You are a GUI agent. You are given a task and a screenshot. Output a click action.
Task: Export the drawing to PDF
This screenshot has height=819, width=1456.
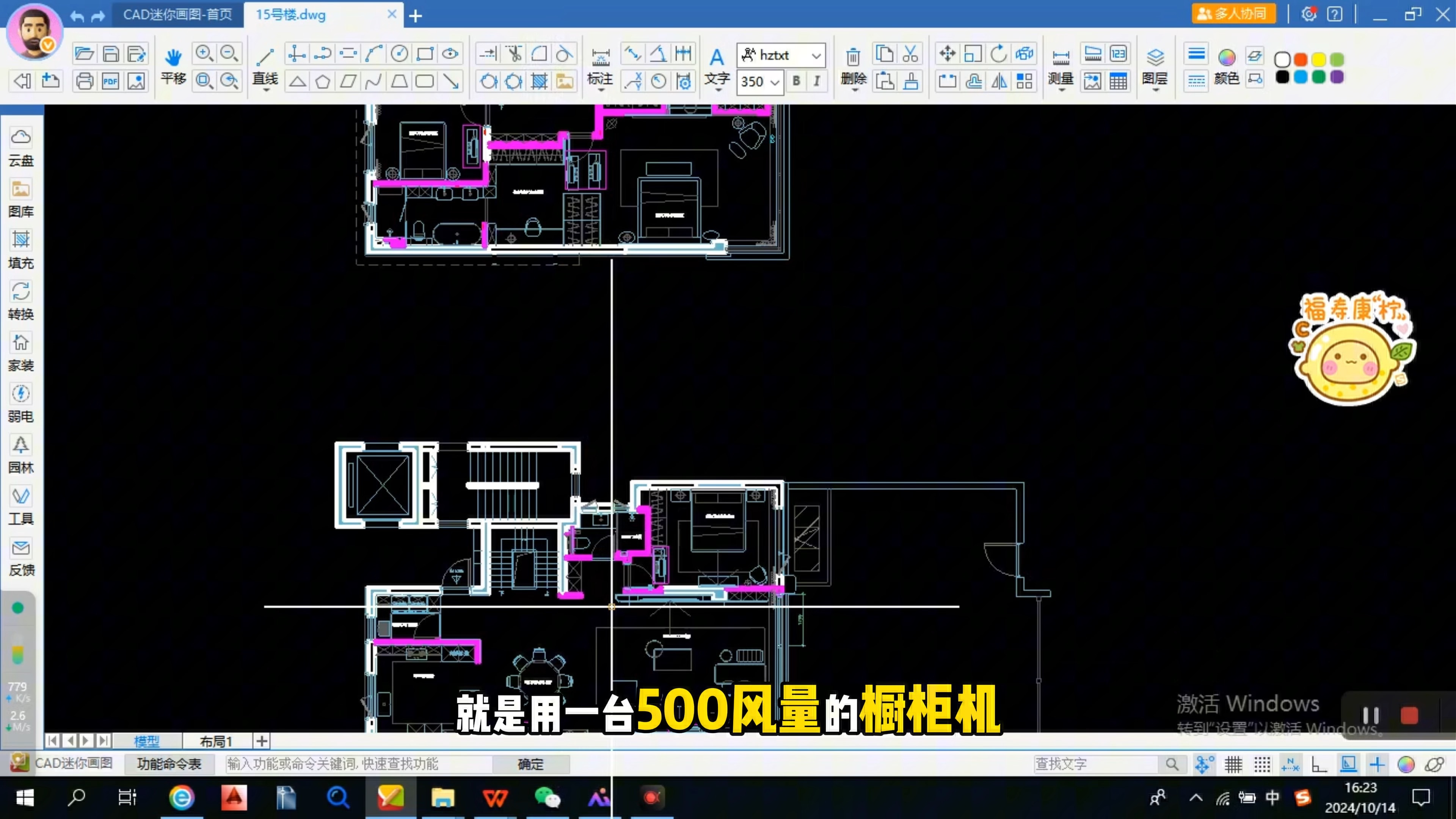pos(111,82)
